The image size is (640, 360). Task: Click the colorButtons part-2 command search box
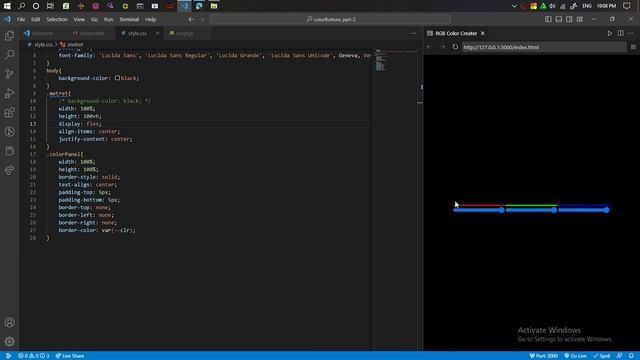click(x=331, y=19)
